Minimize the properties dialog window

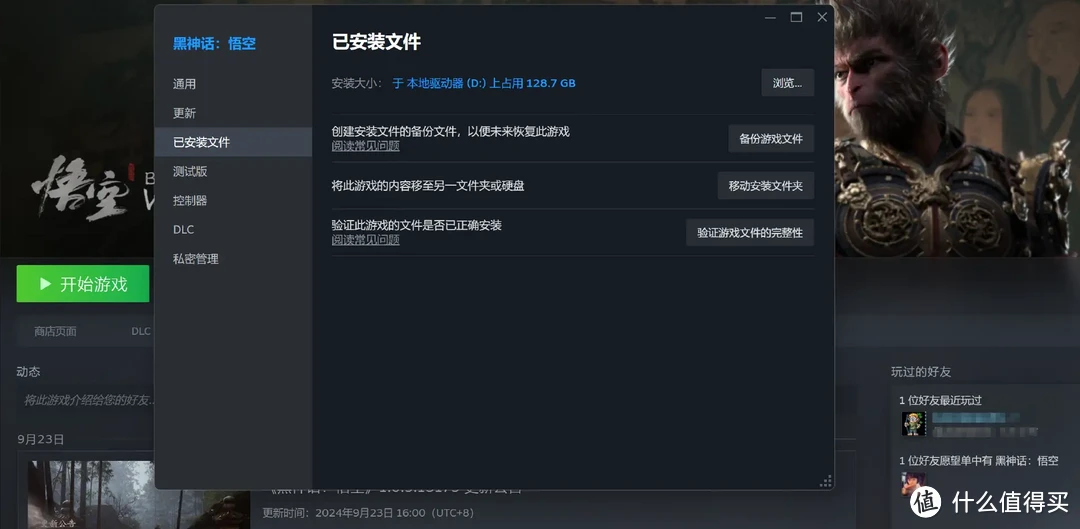coord(770,17)
